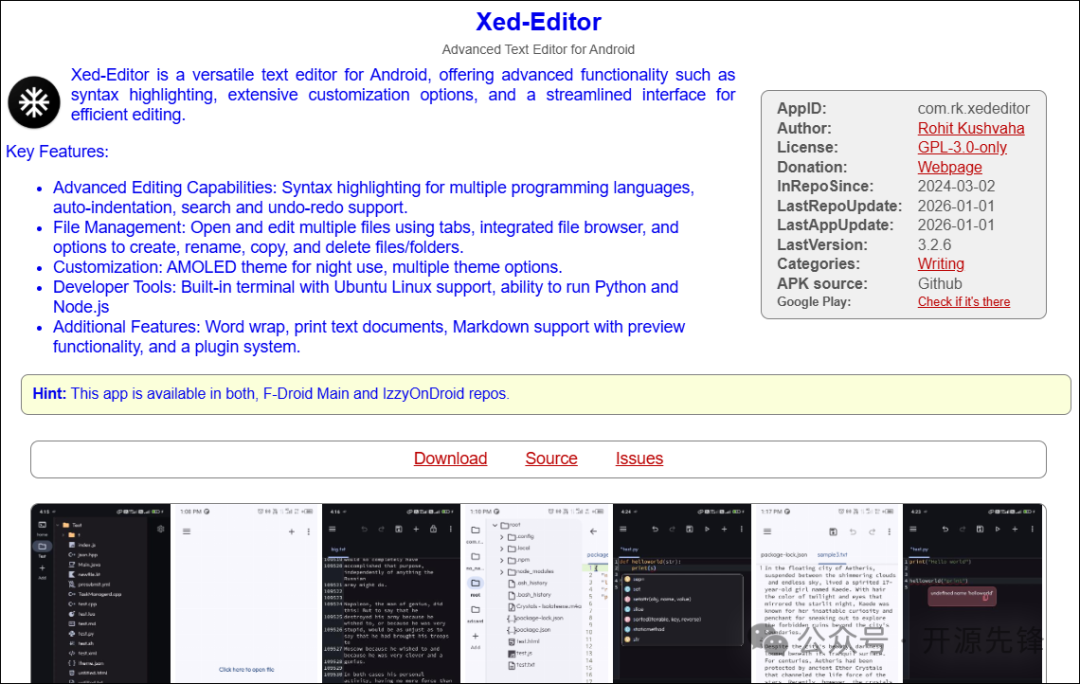Expand the config folder in the file tree
The image size is (1080, 684).
coord(500,537)
